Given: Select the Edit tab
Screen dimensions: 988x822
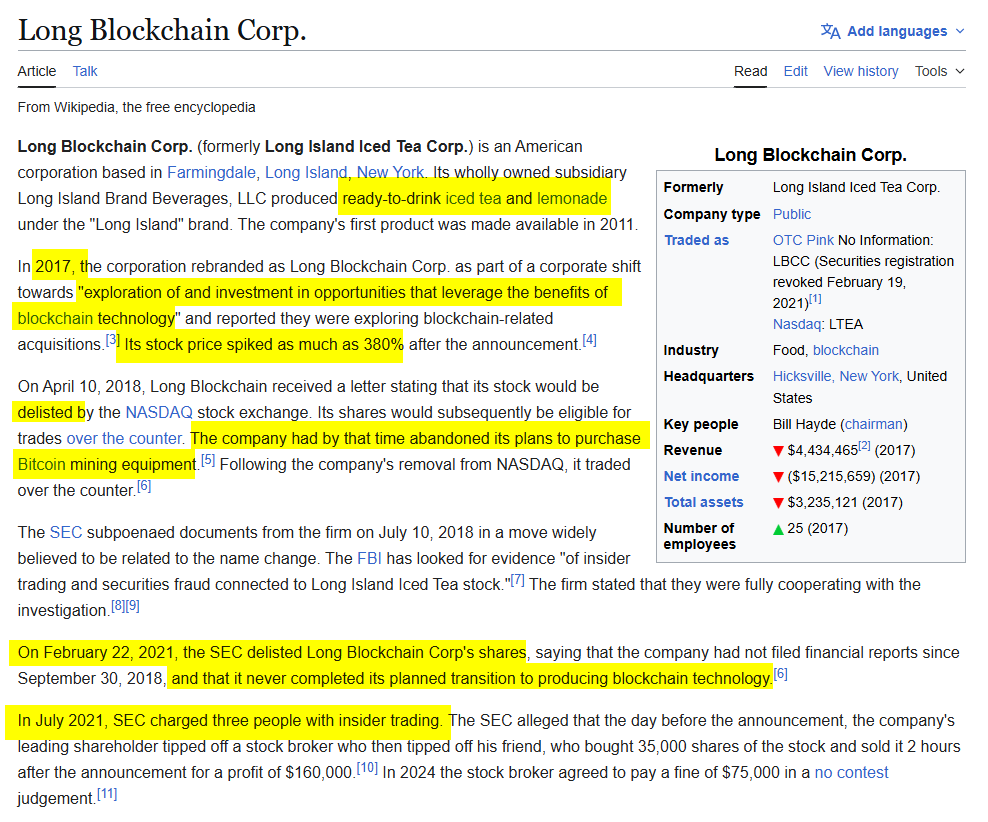Looking at the screenshot, I should click(x=795, y=71).
